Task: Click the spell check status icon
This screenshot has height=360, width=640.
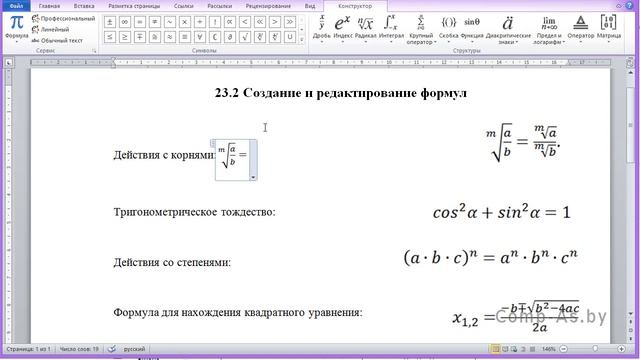Action: pos(111,349)
